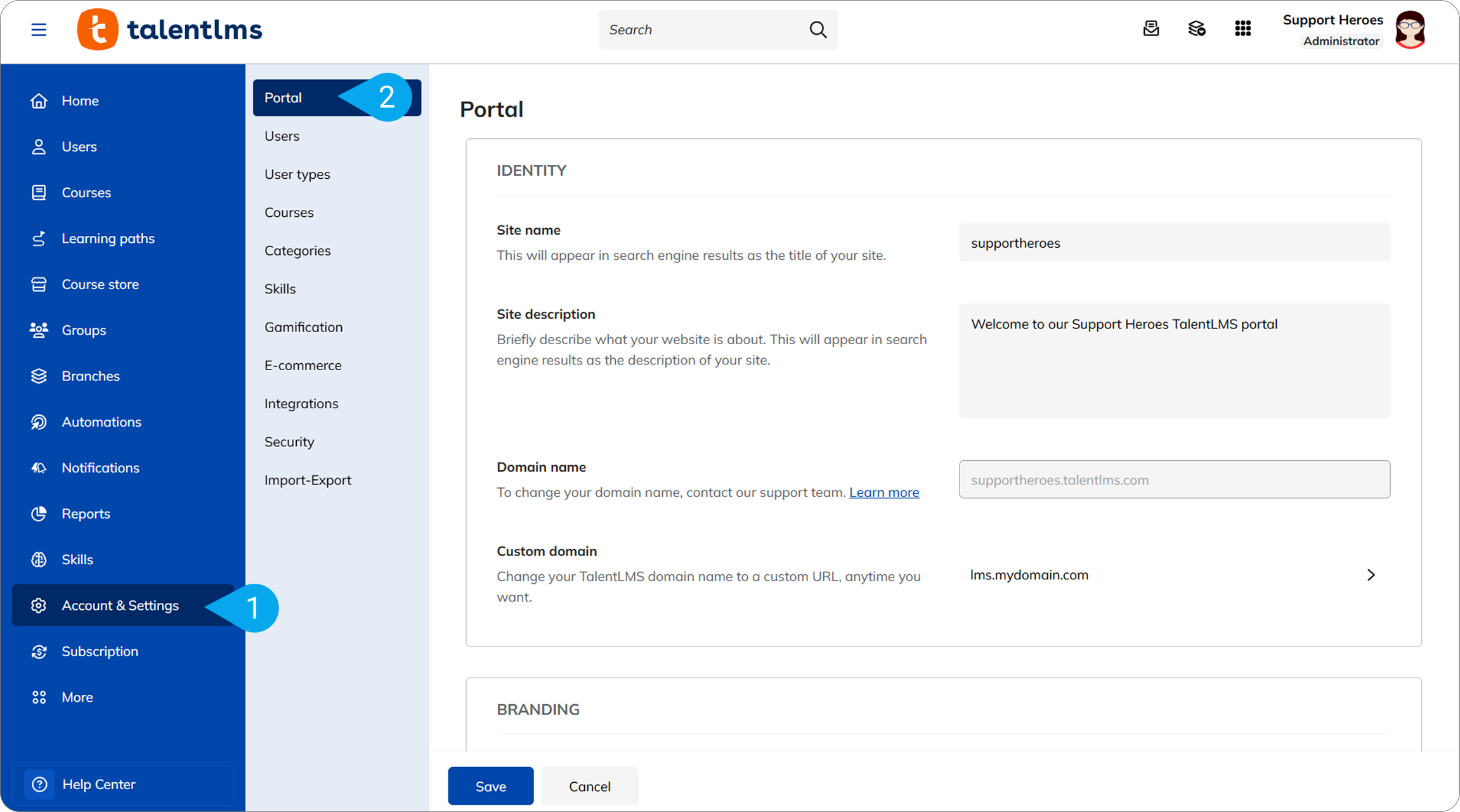The width and height of the screenshot is (1460, 812).
Task: Open Automations label in the sidebar
Action: pyautogui.click(x=101, y=422)
